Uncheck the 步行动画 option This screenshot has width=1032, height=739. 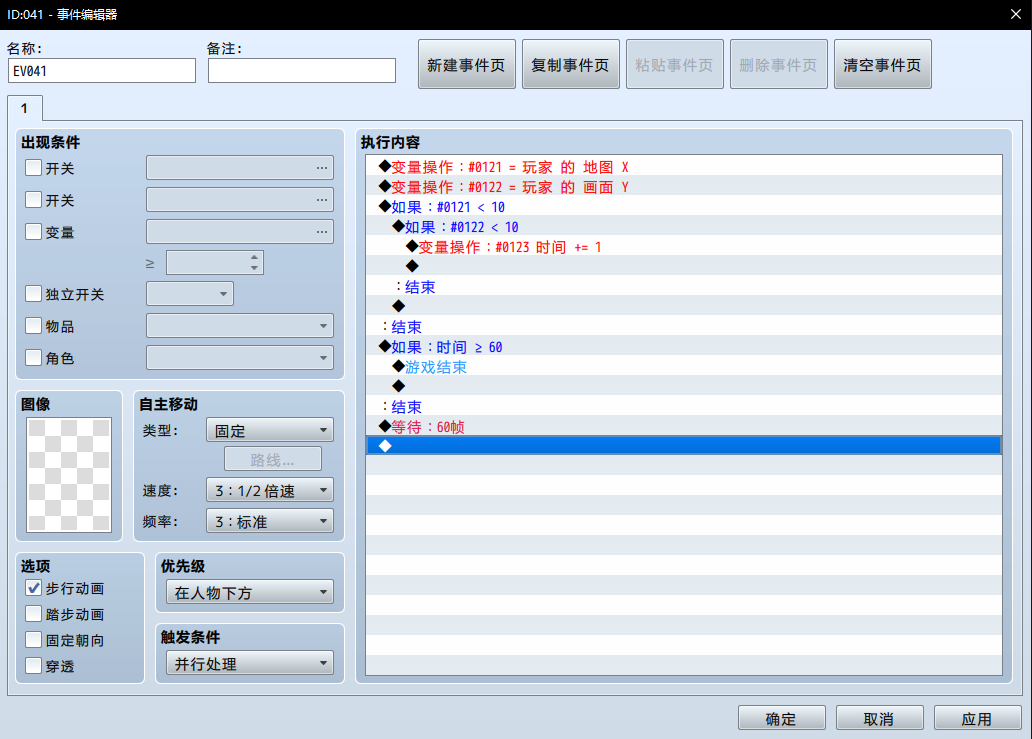point(34,588)
